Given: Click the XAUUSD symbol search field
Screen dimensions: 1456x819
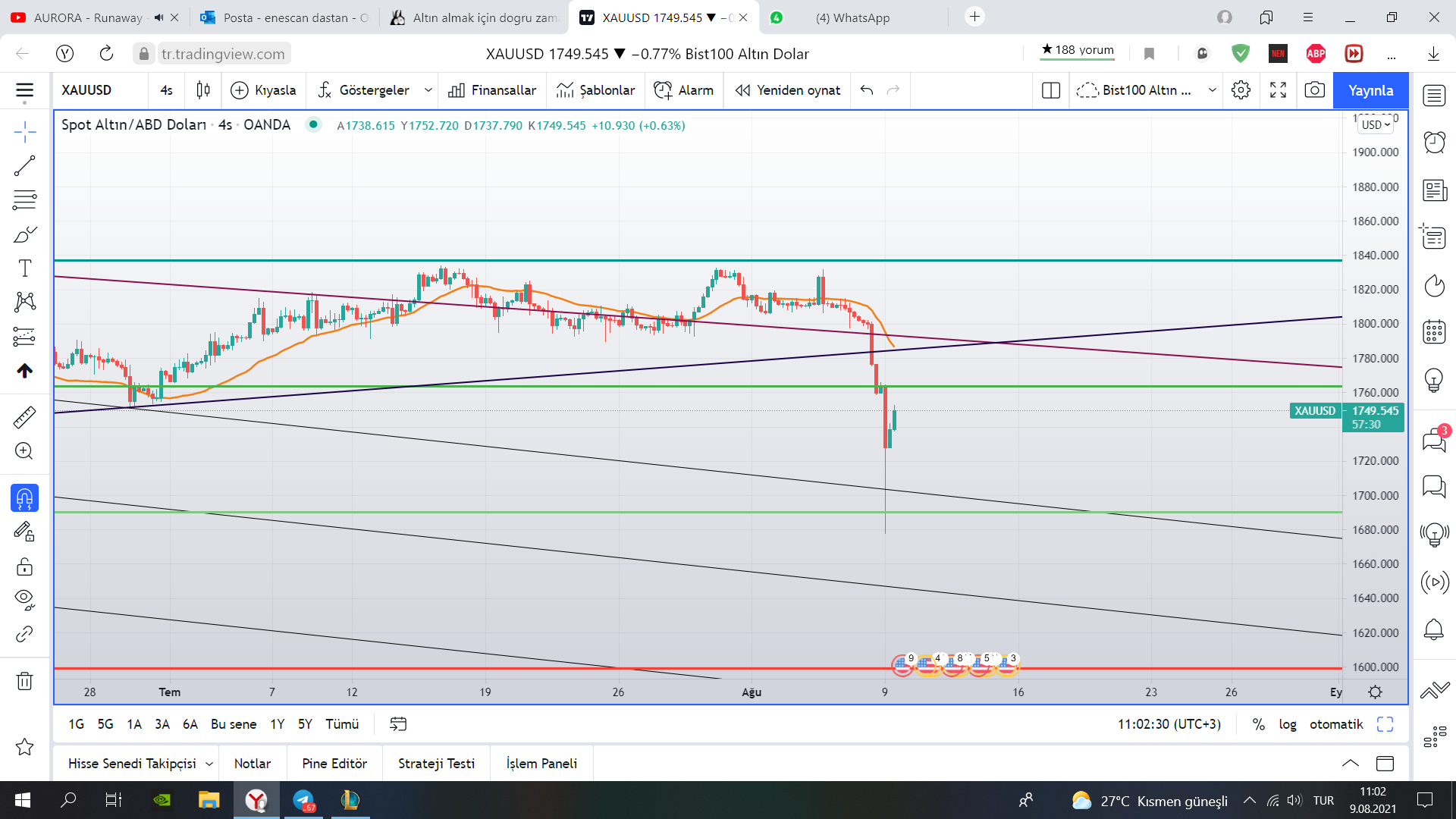Looking at the screenshot, I should (101, 90).
